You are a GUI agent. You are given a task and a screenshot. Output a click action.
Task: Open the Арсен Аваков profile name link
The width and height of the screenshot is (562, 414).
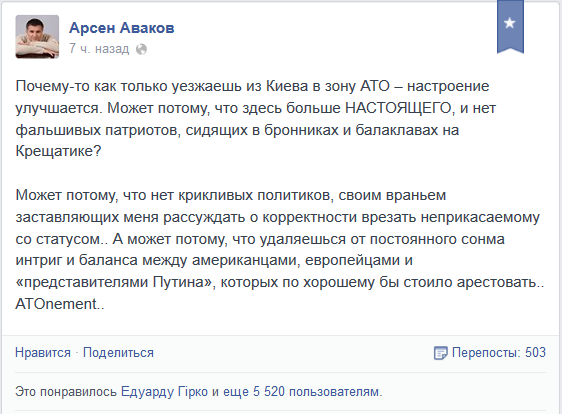(x=122, y=28)
